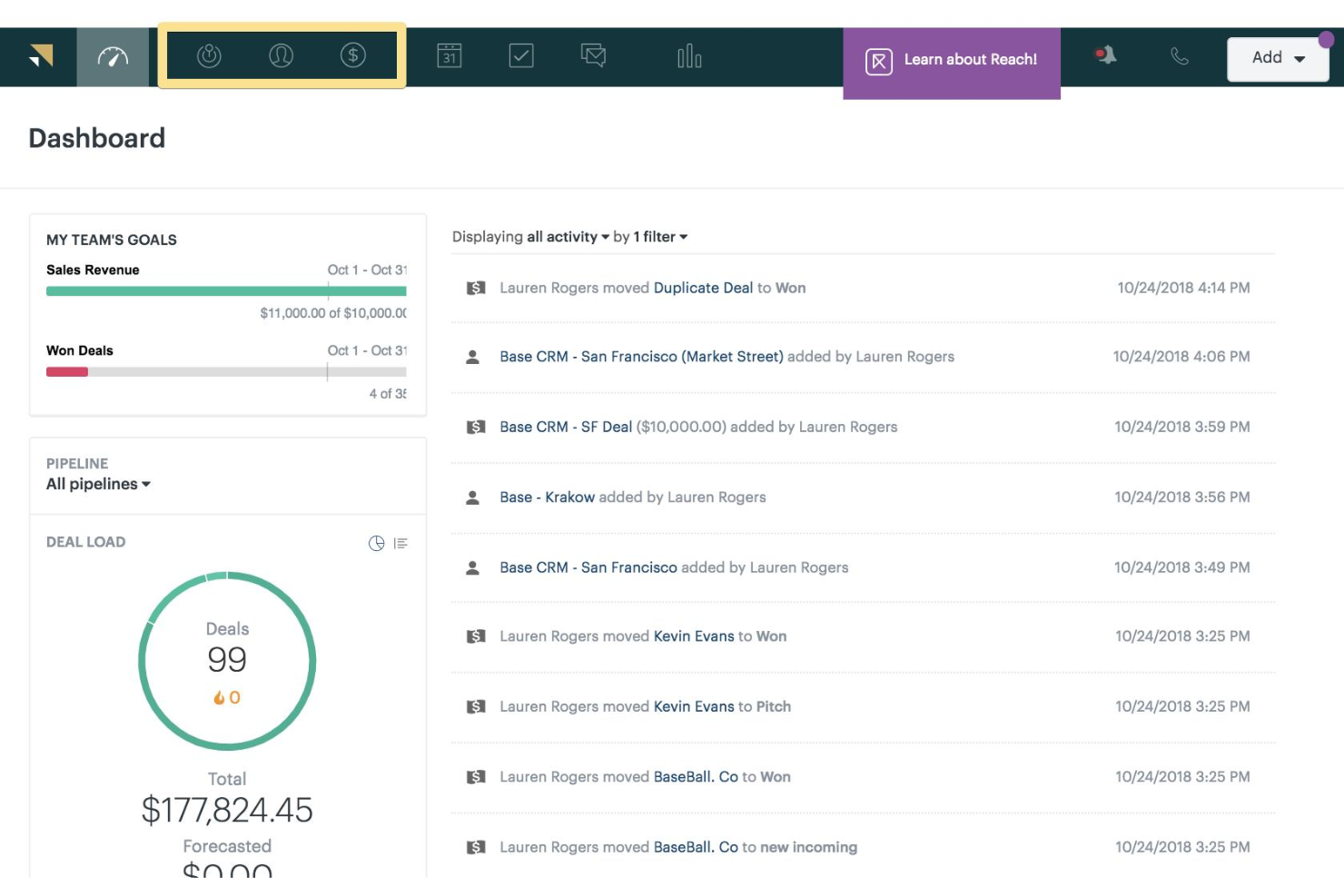Open Reports using the bar chart icon
The width and height of the screenshot is (1344, 896).
(688, 55)
